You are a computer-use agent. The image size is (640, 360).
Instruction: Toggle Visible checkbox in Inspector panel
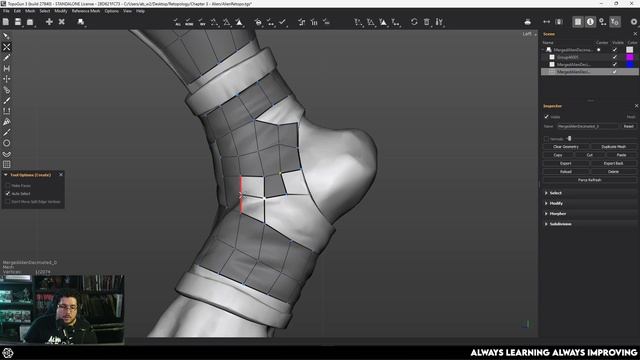[546, 117]
